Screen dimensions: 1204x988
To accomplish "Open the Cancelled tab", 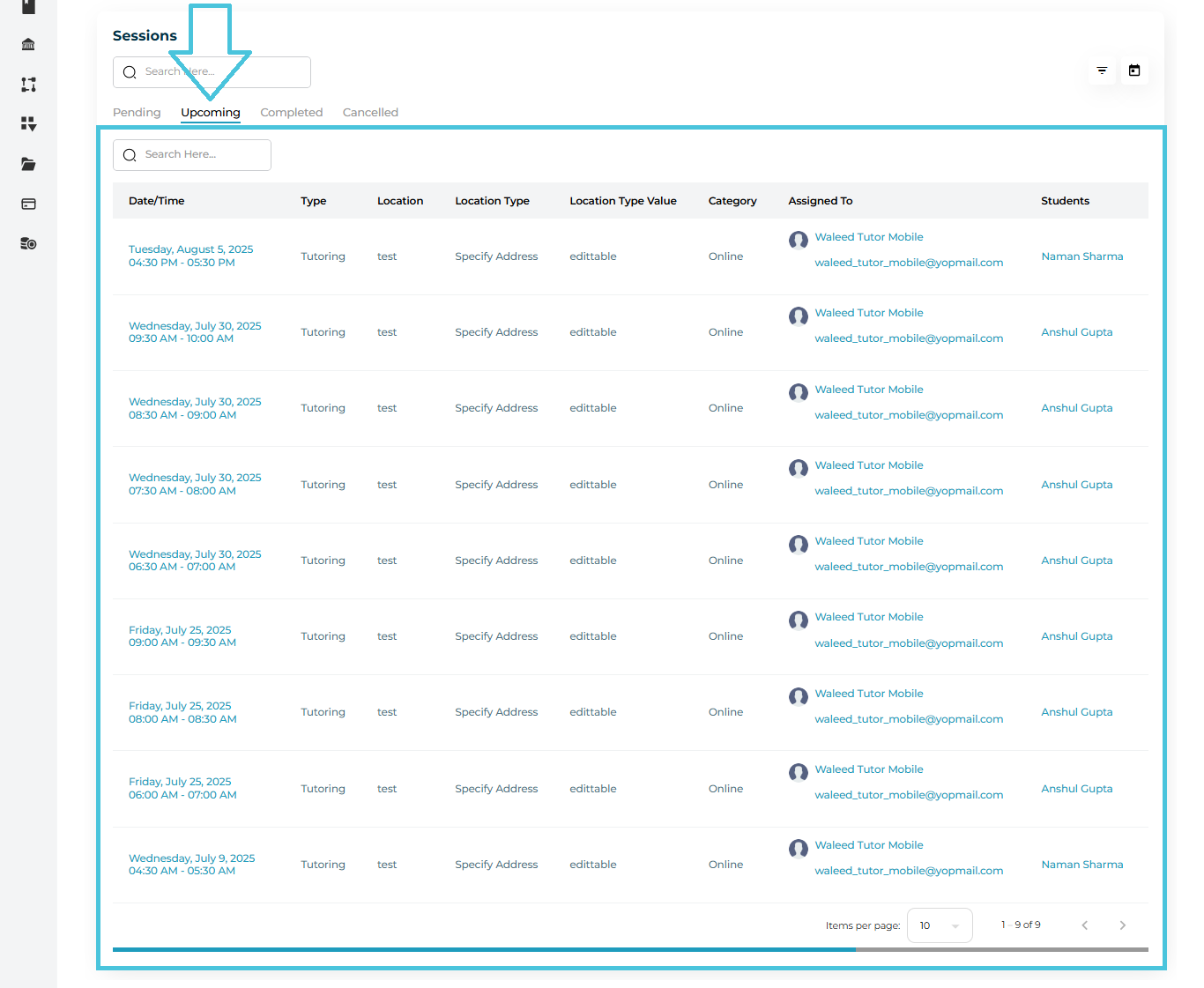I will coord(370,113).
